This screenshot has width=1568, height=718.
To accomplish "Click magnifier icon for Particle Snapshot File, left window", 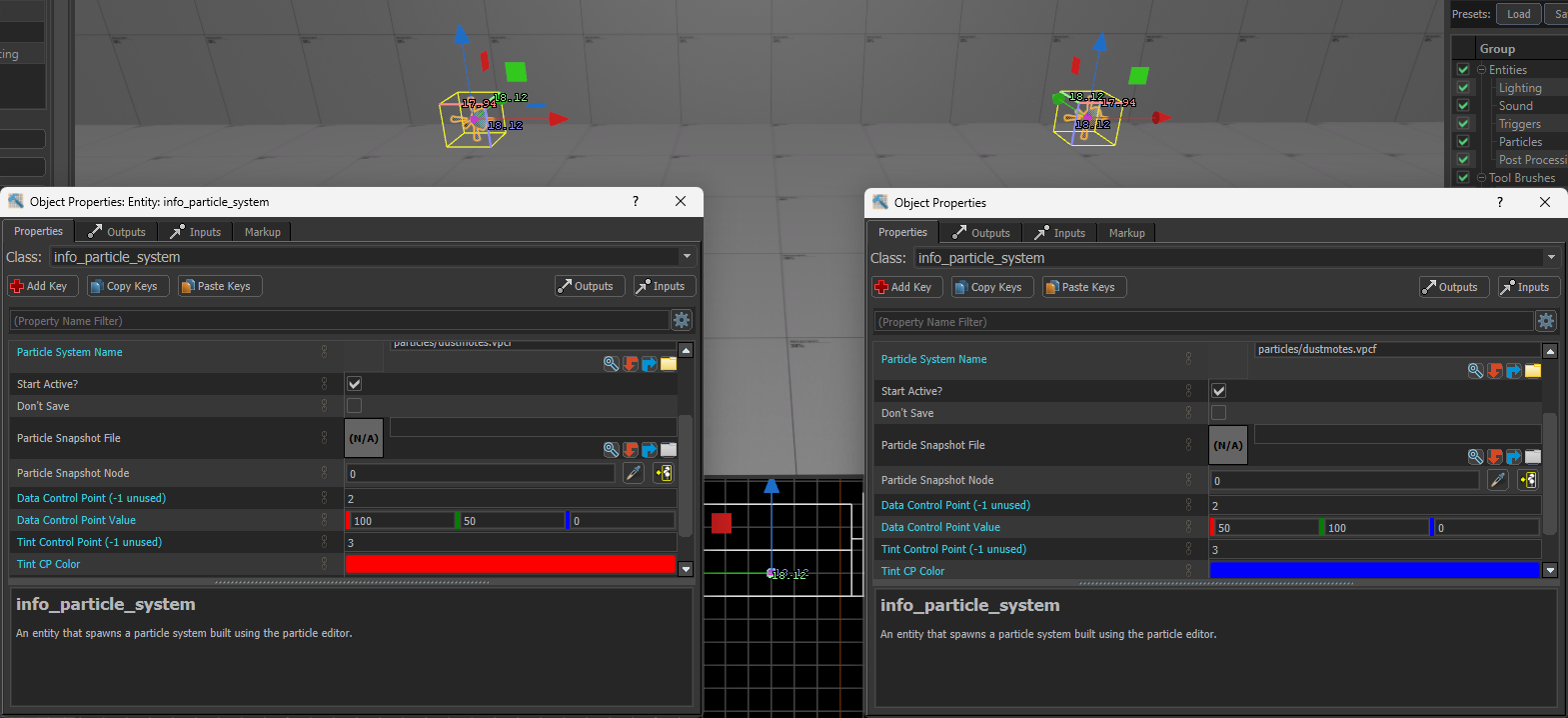I will tap(611, 450).
